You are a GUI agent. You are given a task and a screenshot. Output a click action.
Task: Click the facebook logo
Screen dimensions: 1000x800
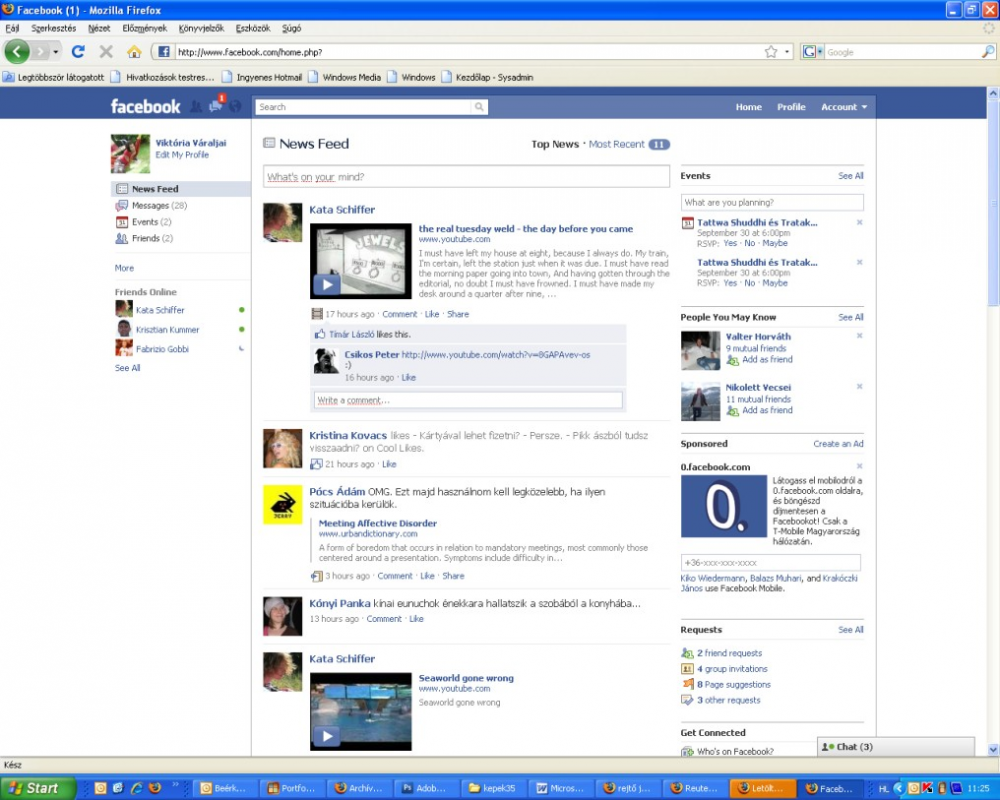145,107
